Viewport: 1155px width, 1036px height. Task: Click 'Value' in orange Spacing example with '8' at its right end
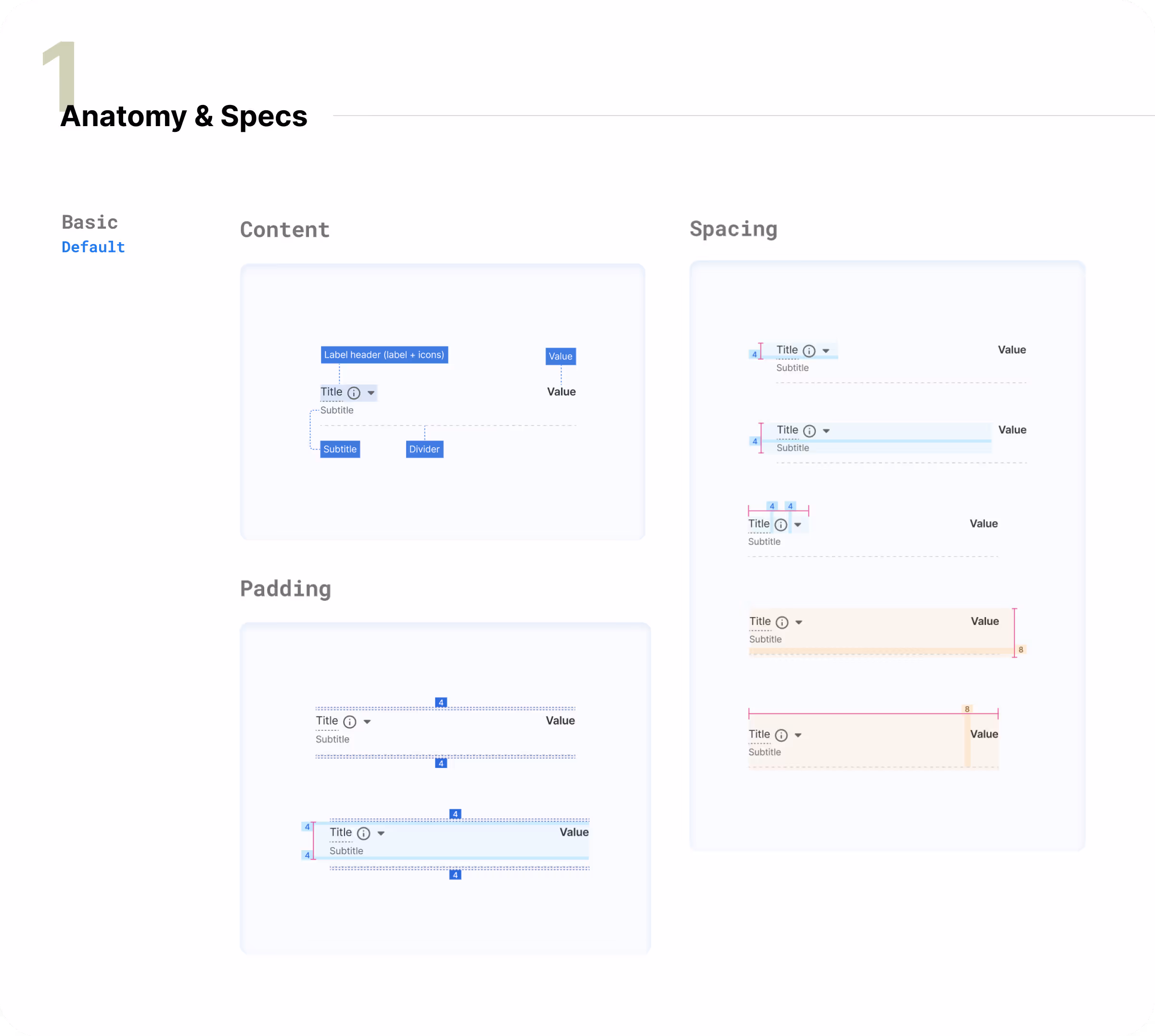985,621
